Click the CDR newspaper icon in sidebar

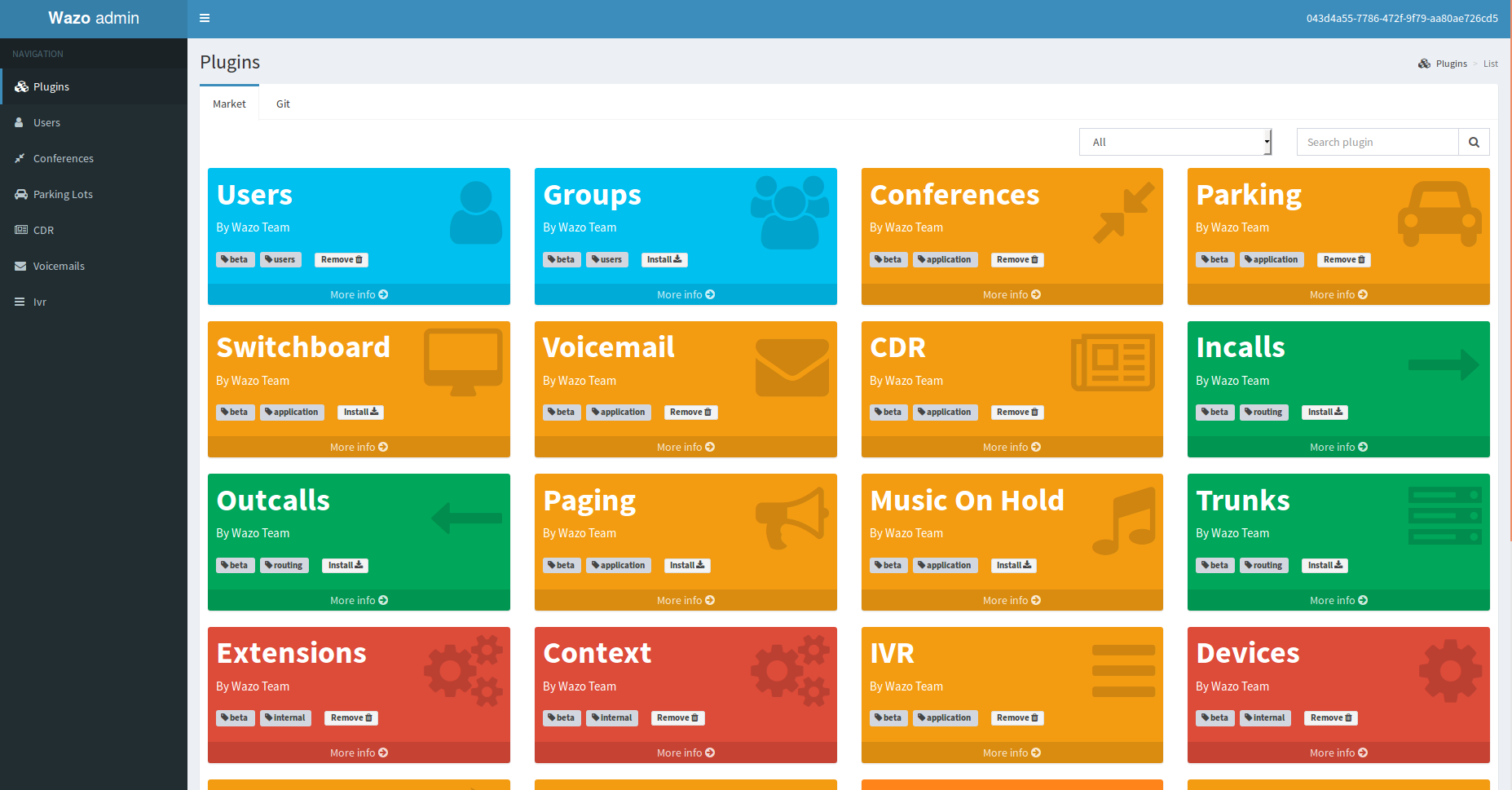click(21, 230)
